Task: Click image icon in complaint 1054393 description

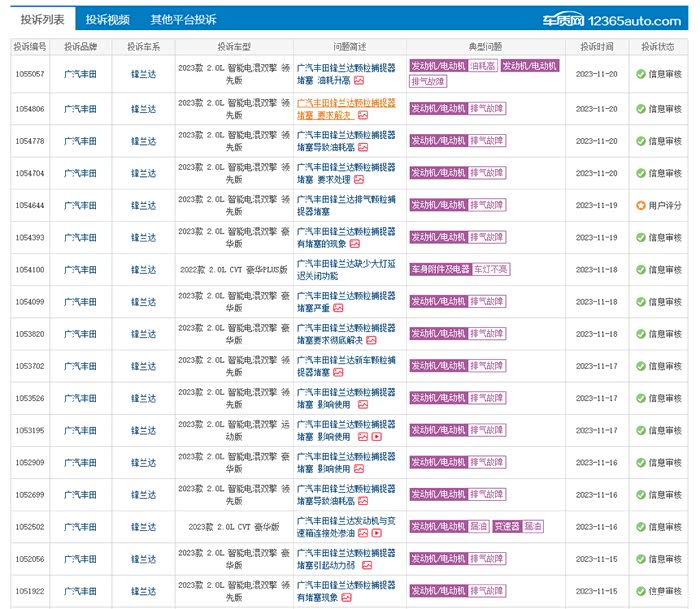Action: click(x=355, y=244)
